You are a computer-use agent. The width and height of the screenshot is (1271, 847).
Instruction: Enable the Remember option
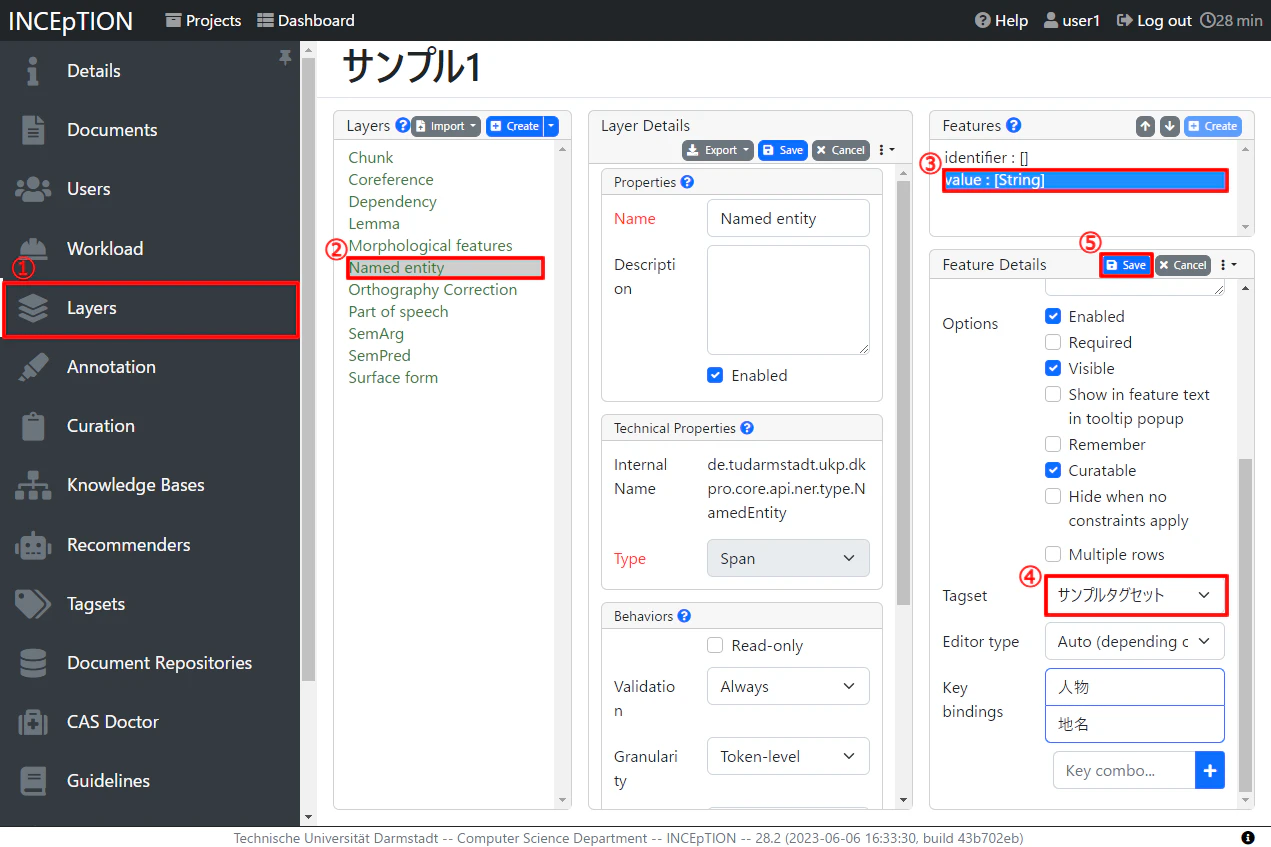click(x=1053, y=444)
